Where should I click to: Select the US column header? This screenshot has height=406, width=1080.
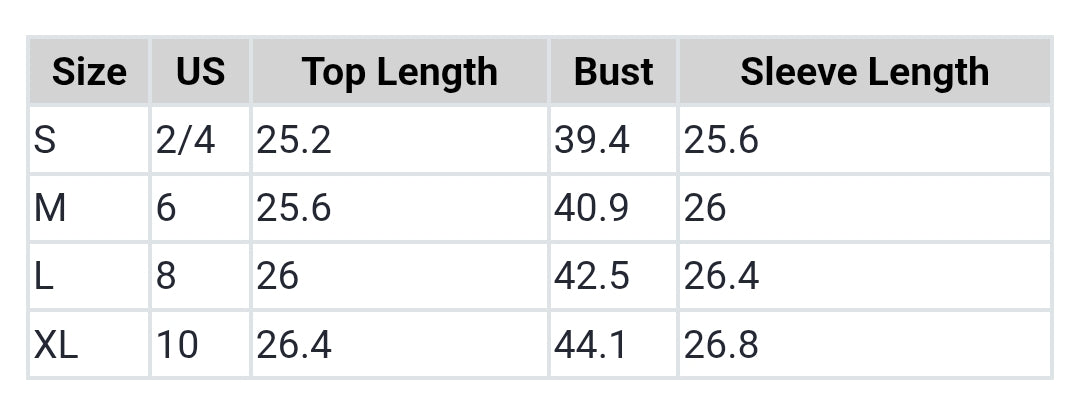click(200, 72)
